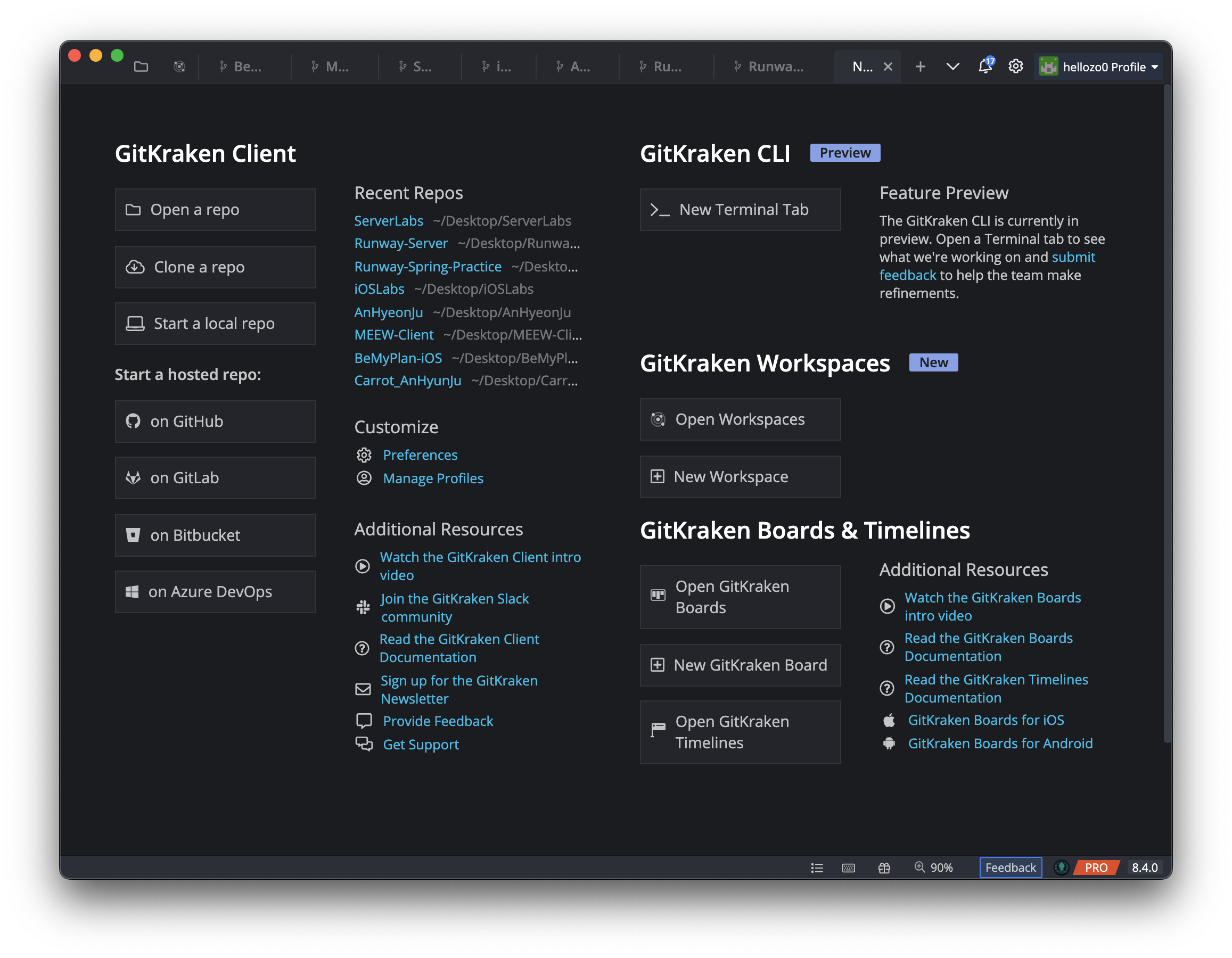The width and height of the screenshot is (1232, 958).
Task: Click the Clone a repo button
Action: coord(215,267)
